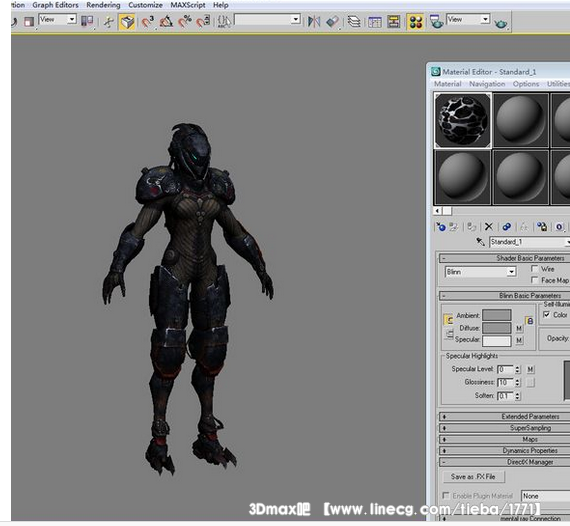The height and width of the screenshot is (526, 570).
Task: Click the Specular color swatch
Action: click(497, 341)
